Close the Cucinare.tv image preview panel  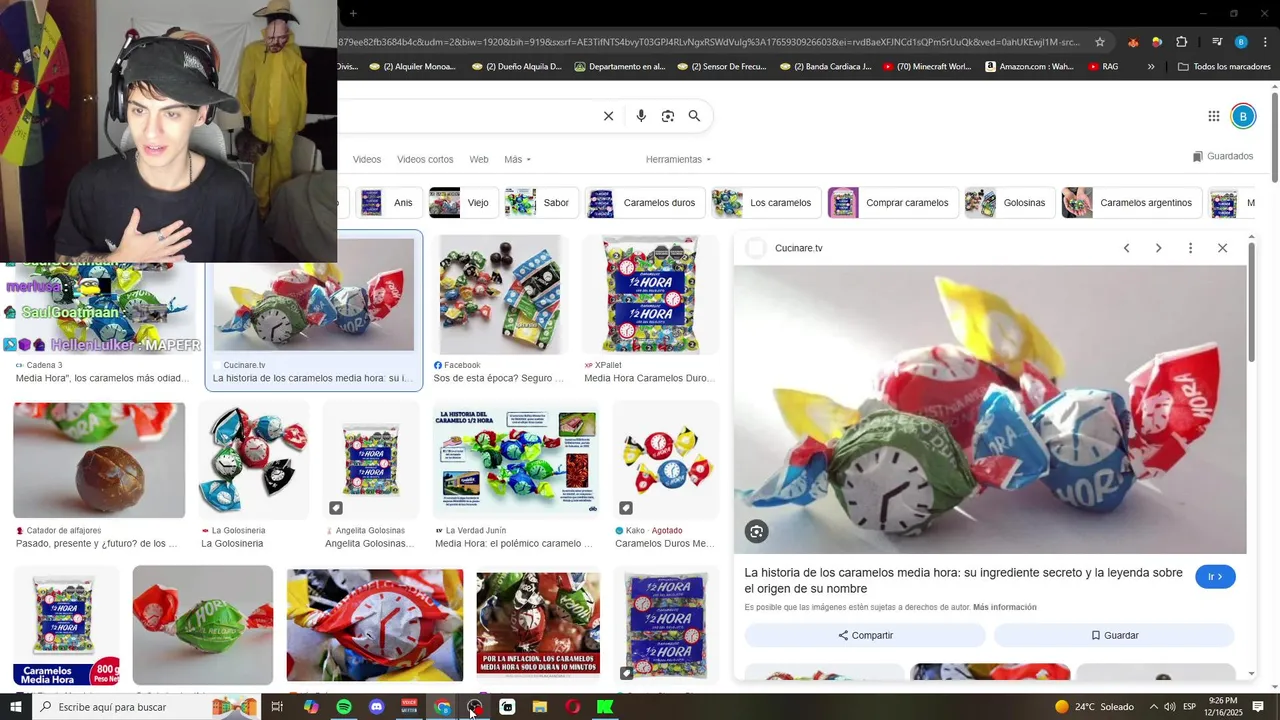coord(1222,248)
